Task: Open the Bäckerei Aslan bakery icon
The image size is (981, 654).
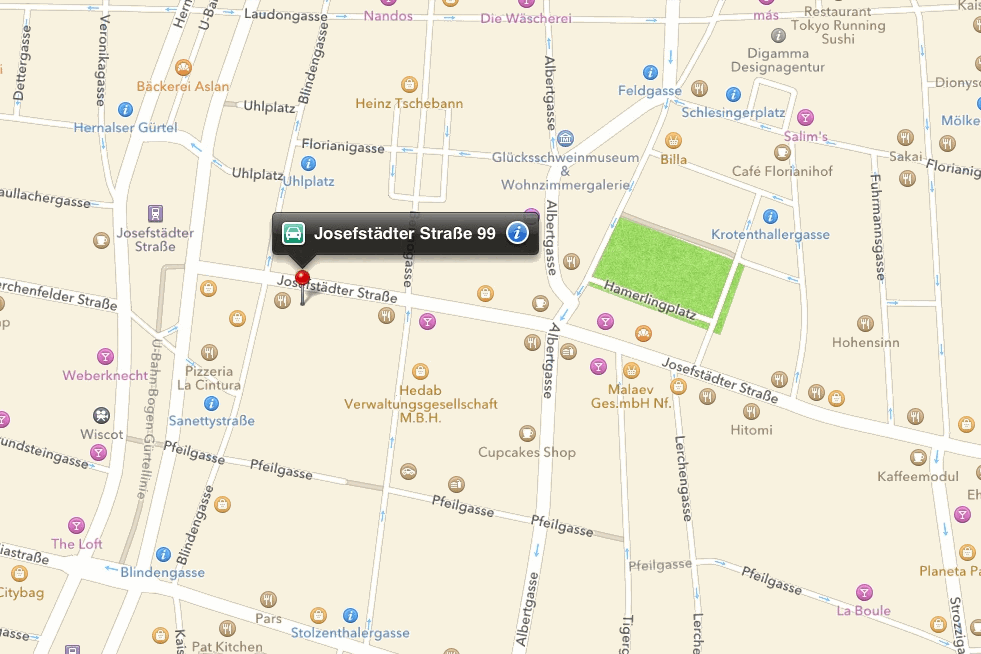Action: (183, 67)
